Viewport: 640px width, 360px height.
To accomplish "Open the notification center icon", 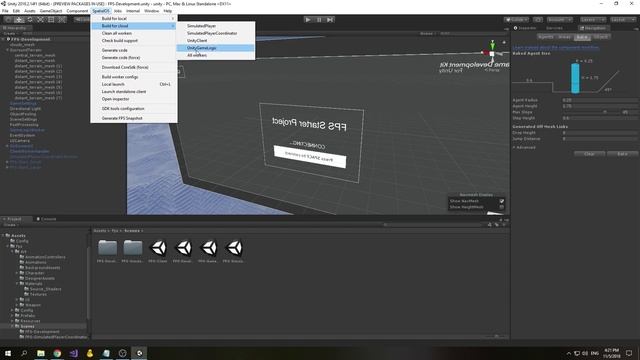I will point(629,353).
